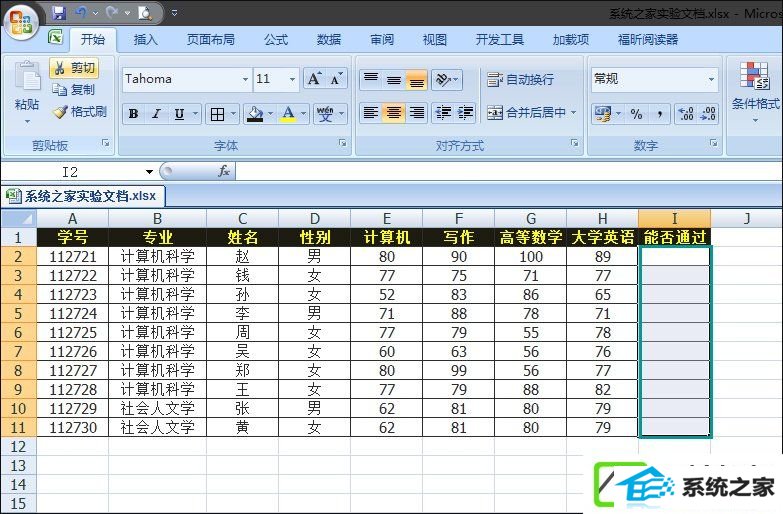The width and height of the screenshot is (783, 514).
Task: Increase decimal places
Action: pyautogui.click(x=686, y=114)
